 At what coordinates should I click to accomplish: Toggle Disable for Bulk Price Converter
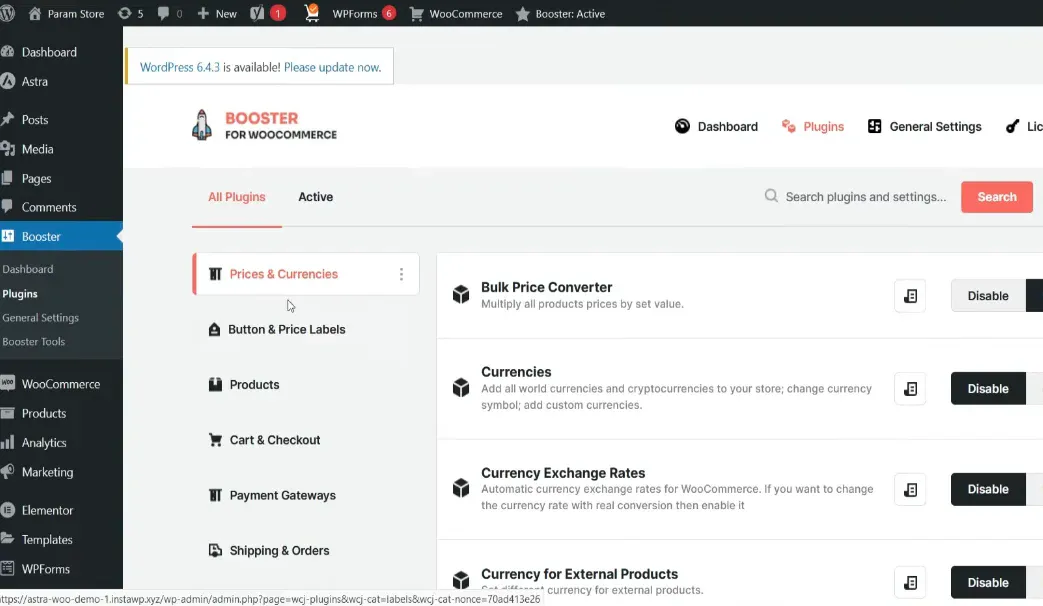point(987,296)
